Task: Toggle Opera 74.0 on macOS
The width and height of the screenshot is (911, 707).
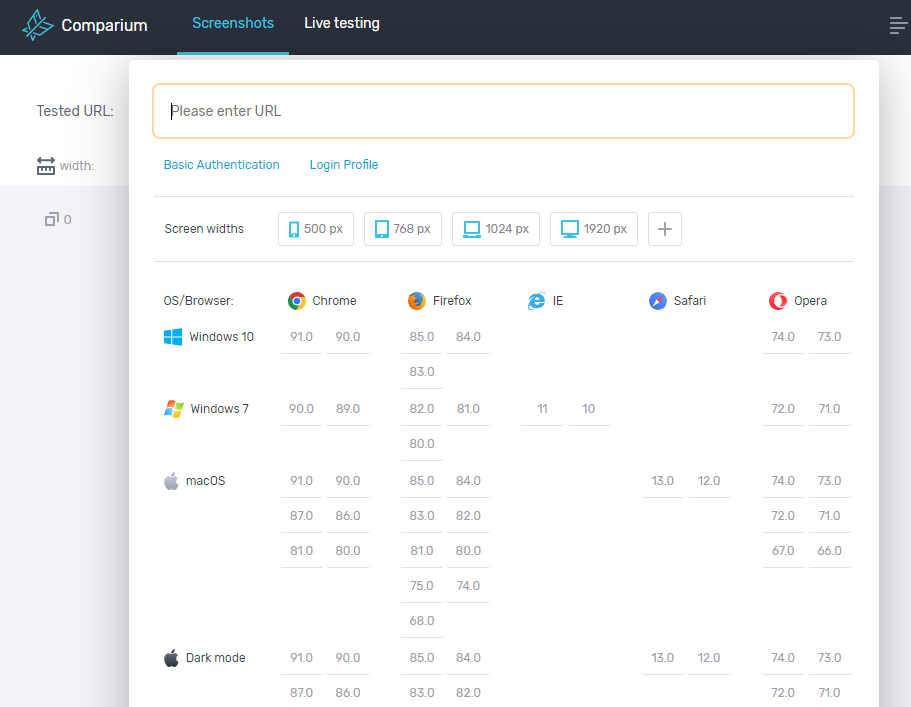Action: (x=783, y=481)
